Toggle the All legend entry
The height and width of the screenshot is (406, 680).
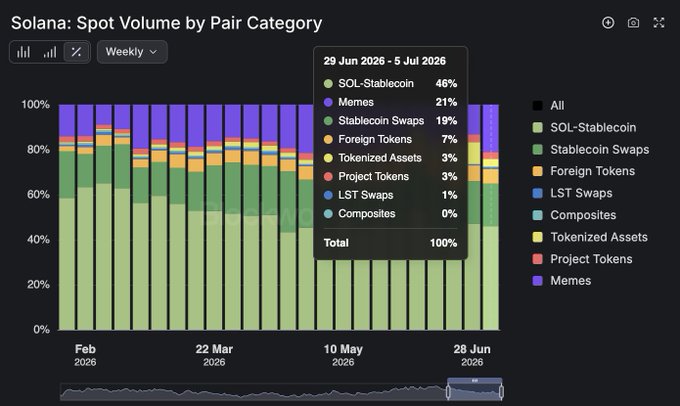[549, 105]
